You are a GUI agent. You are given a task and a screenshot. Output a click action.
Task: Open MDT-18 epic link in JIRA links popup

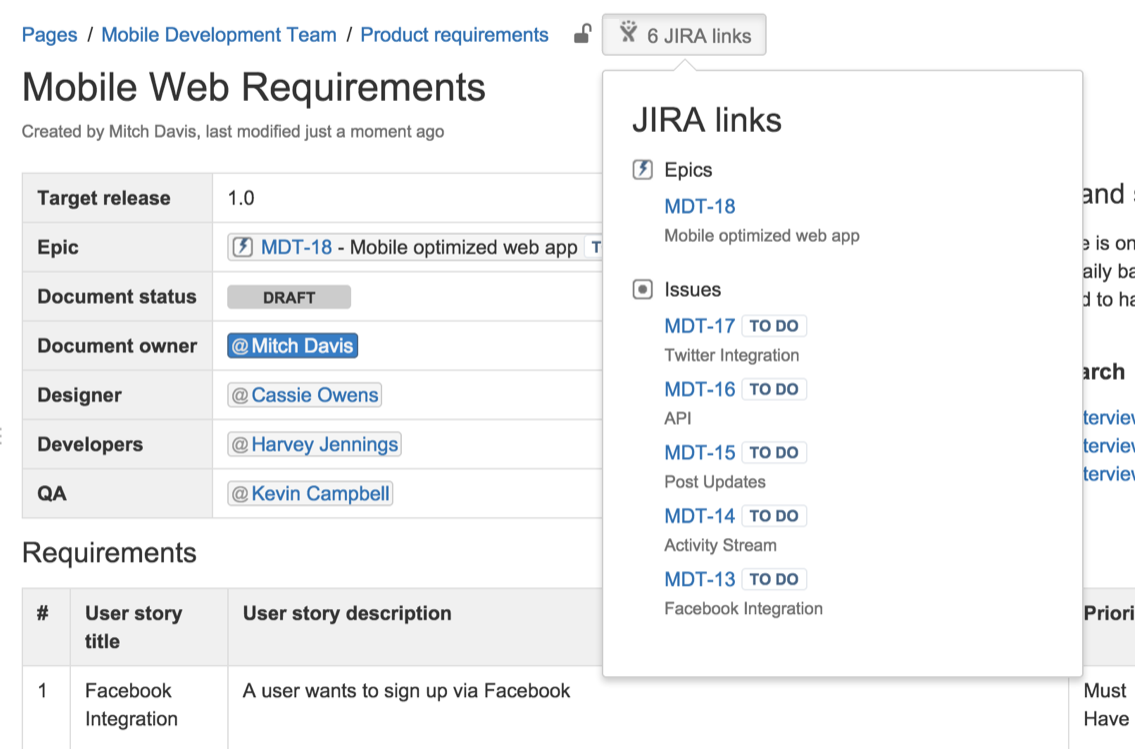click(699, 207)
